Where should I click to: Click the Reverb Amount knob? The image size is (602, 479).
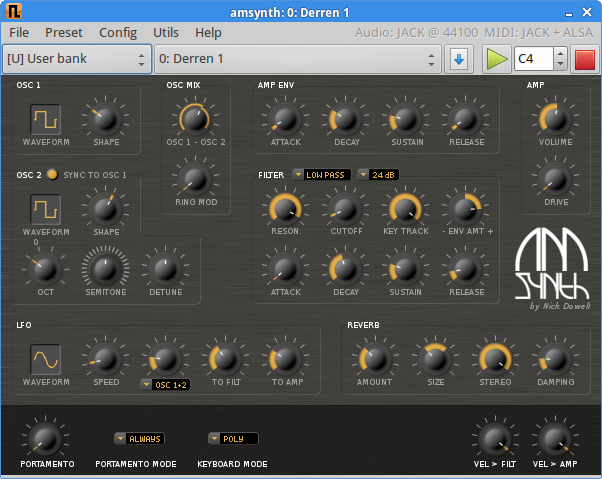pos(375,360)
